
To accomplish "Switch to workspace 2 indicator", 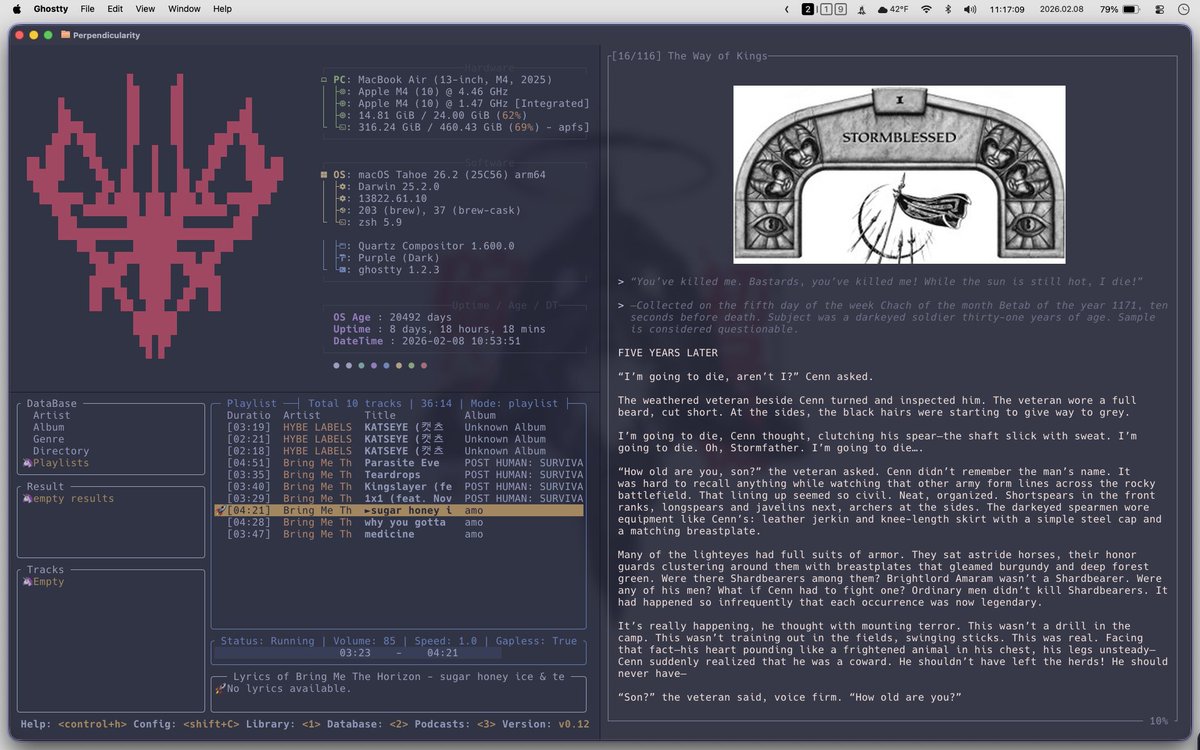I will [808, 9].
